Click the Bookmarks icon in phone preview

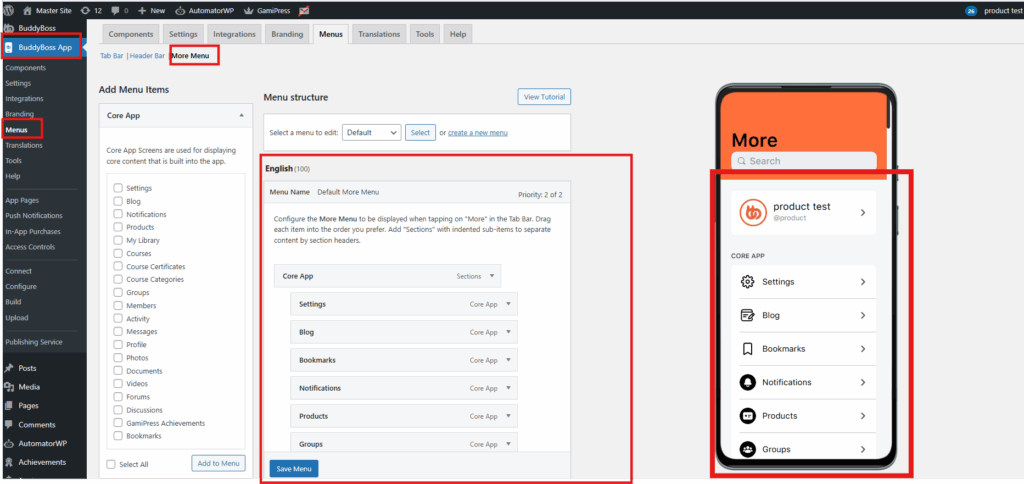[747, 349]
